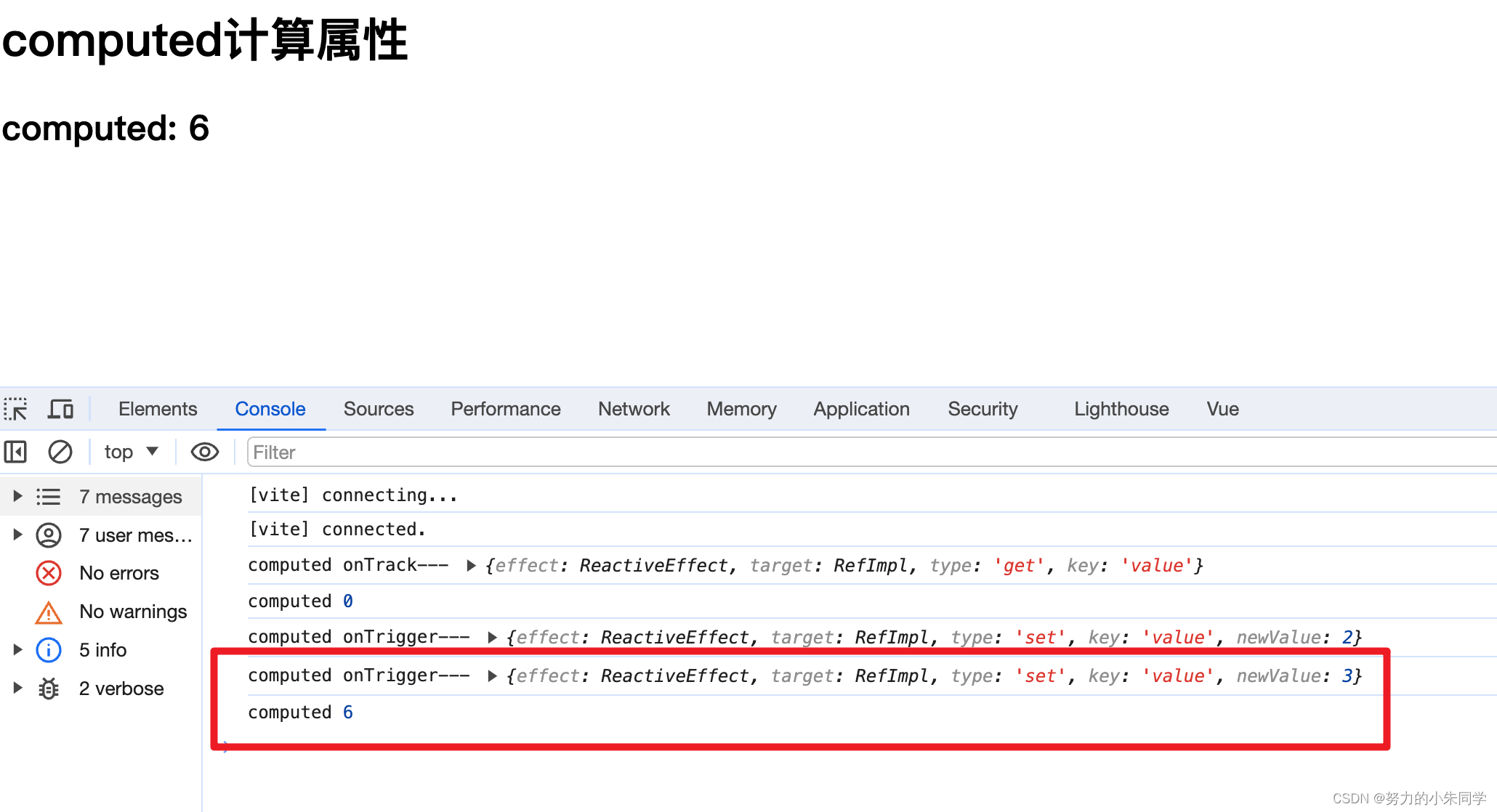The image size is (1497, 812).
Task: Switch to the Elements tab
Action: pos(158,409)
